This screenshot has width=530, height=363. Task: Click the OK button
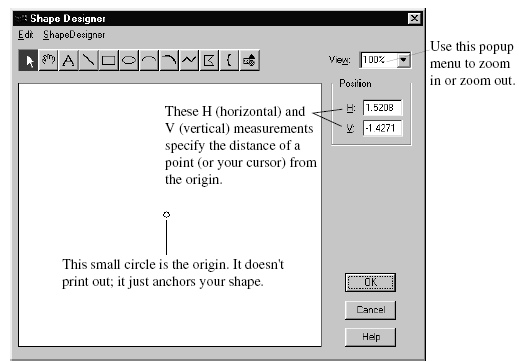pos(370,282)
